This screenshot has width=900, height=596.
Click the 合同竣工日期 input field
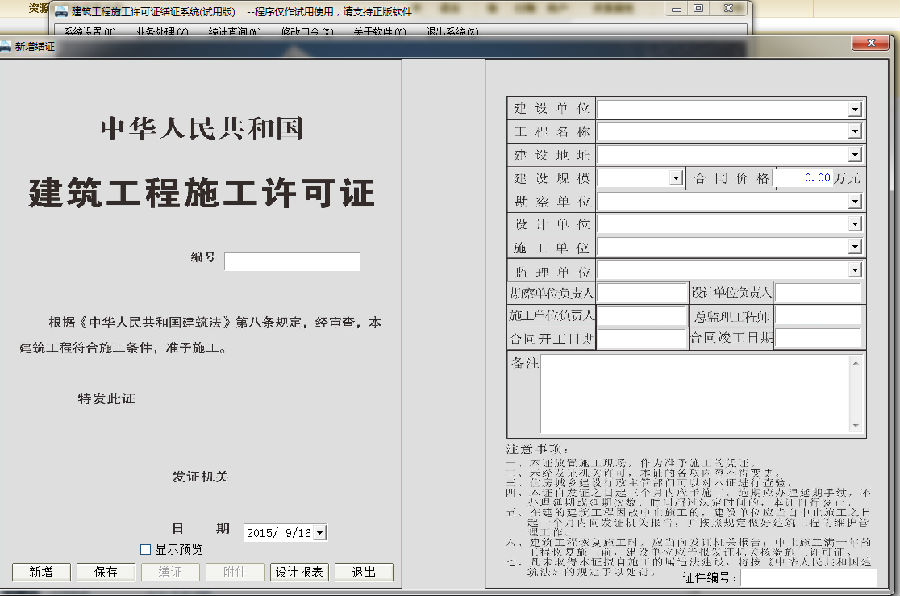pos(818,339)
